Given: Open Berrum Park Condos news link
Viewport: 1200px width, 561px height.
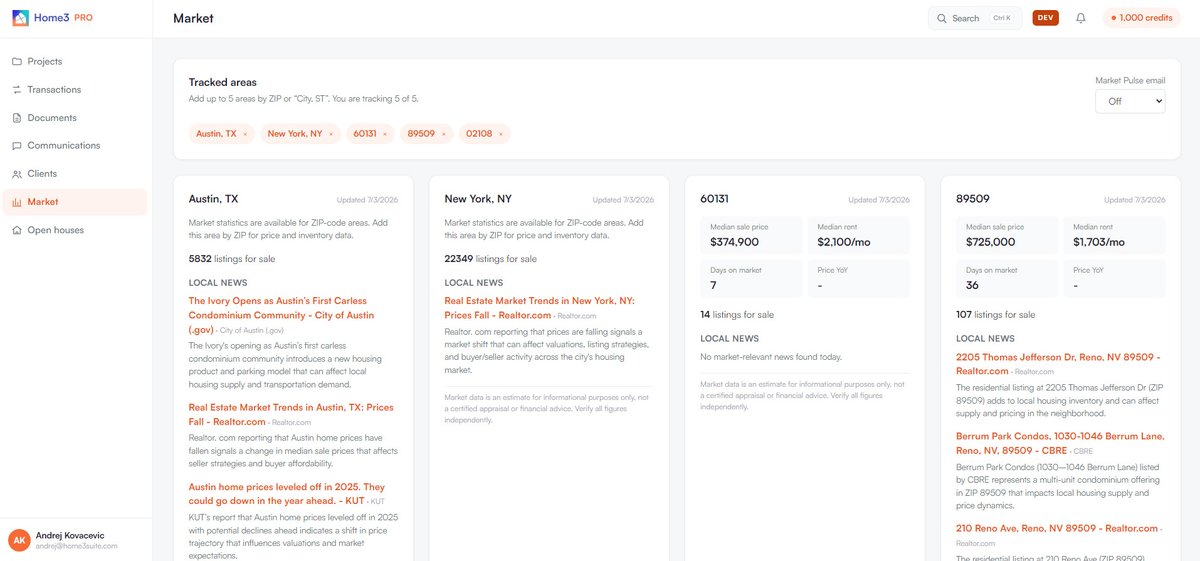Looking at the screenshot, I should (1060, 443).
